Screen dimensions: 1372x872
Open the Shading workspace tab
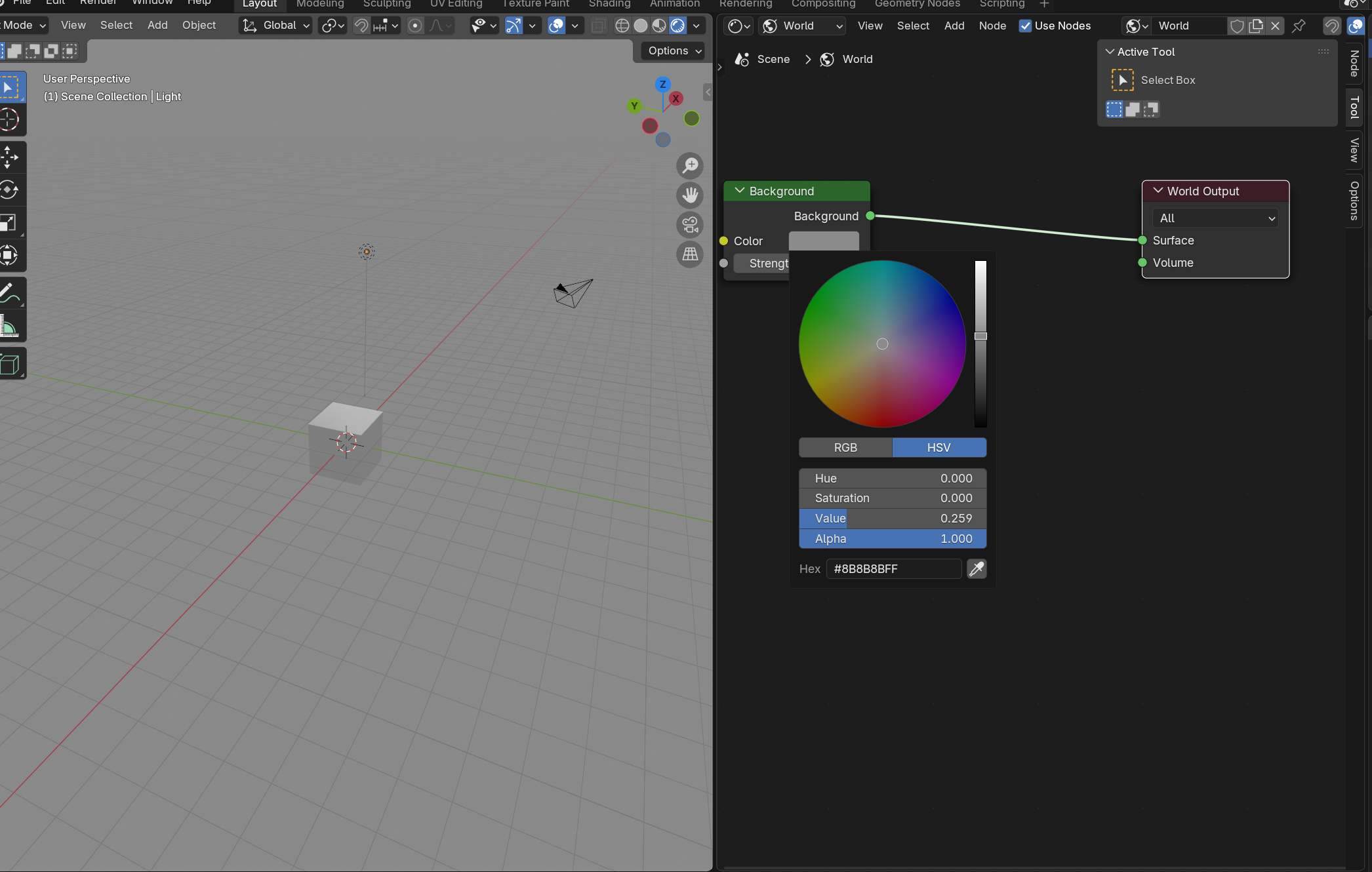coord(609,4)
